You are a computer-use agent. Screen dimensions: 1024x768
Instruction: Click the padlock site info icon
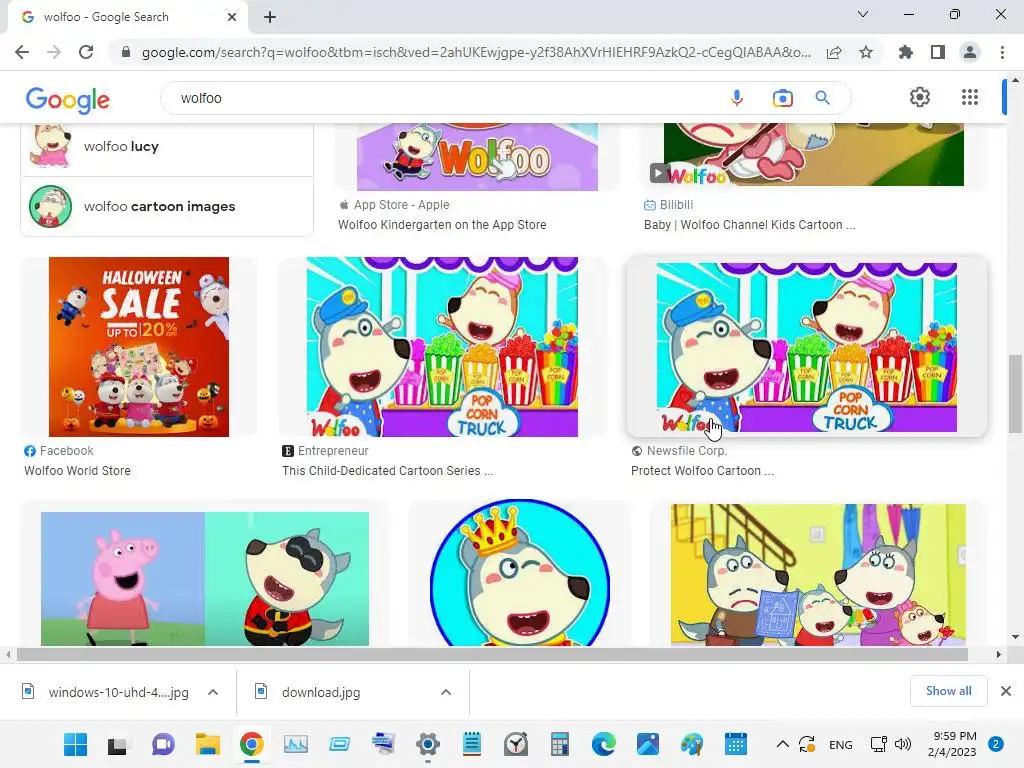(126, 52)
